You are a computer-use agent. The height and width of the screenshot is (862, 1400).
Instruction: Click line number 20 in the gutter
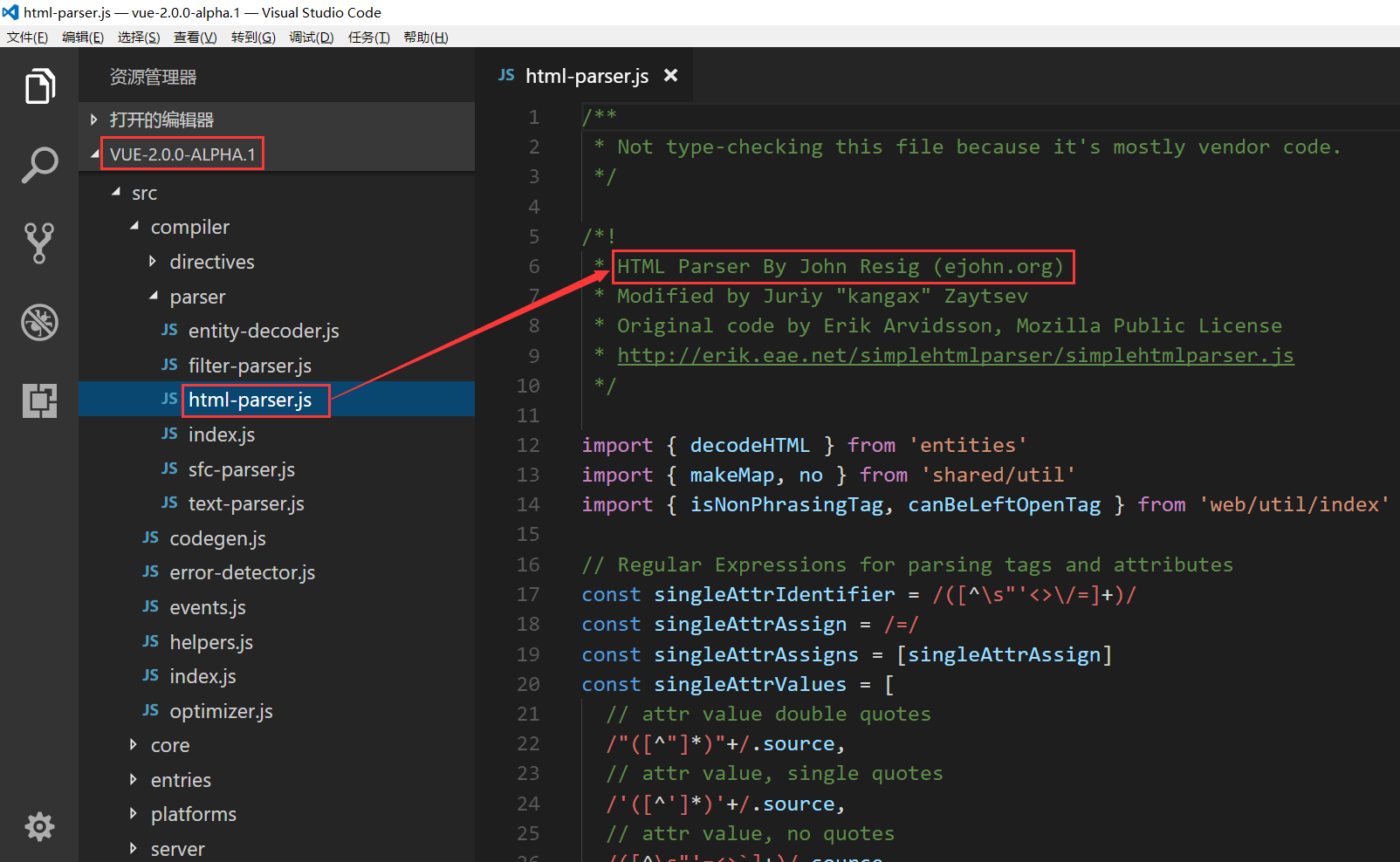528,684
